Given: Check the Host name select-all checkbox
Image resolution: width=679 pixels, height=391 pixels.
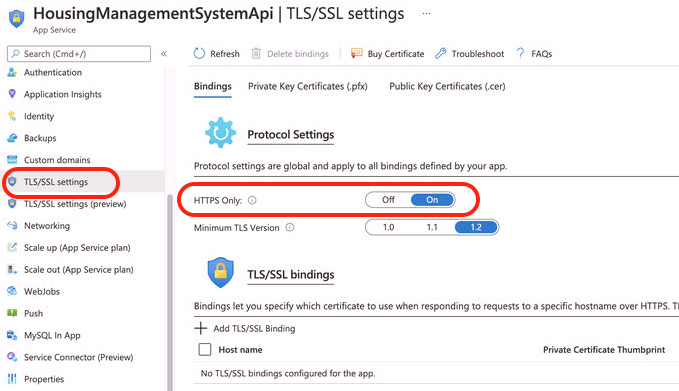Looking at the screenshot, I should coord(204,349).
